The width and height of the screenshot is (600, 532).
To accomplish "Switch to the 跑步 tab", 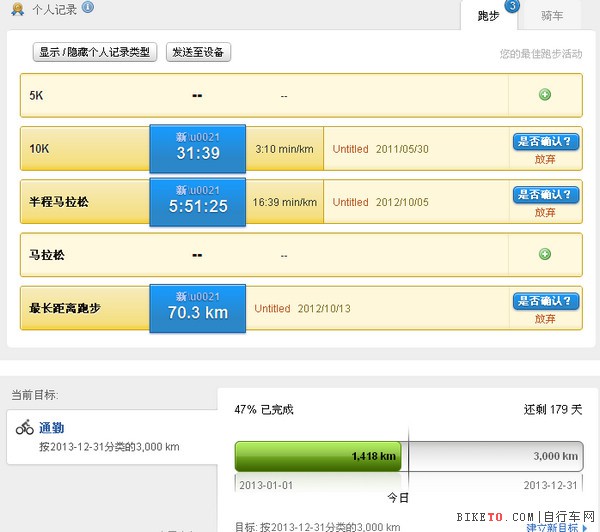I will click(x=489, y=16).
